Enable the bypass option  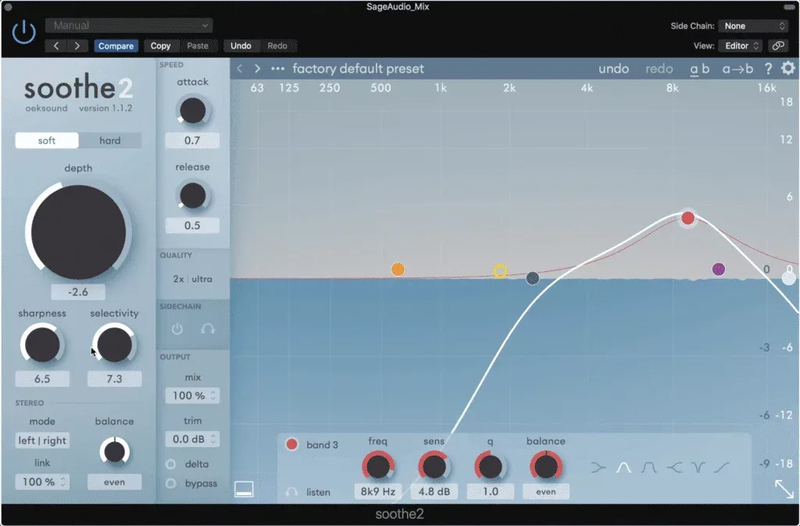click(x=171, y=483)
